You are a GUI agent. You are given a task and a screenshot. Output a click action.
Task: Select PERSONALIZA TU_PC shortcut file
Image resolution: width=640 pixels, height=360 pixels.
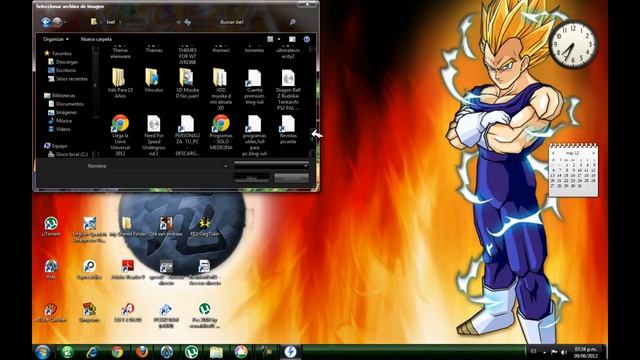(x=187, y=135)
